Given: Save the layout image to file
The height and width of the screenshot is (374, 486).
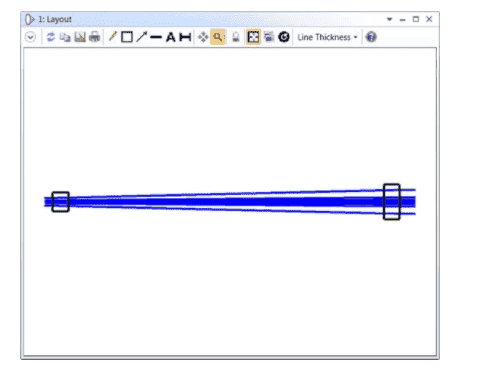Looking at the screenshot, I should tap(80, 37).
